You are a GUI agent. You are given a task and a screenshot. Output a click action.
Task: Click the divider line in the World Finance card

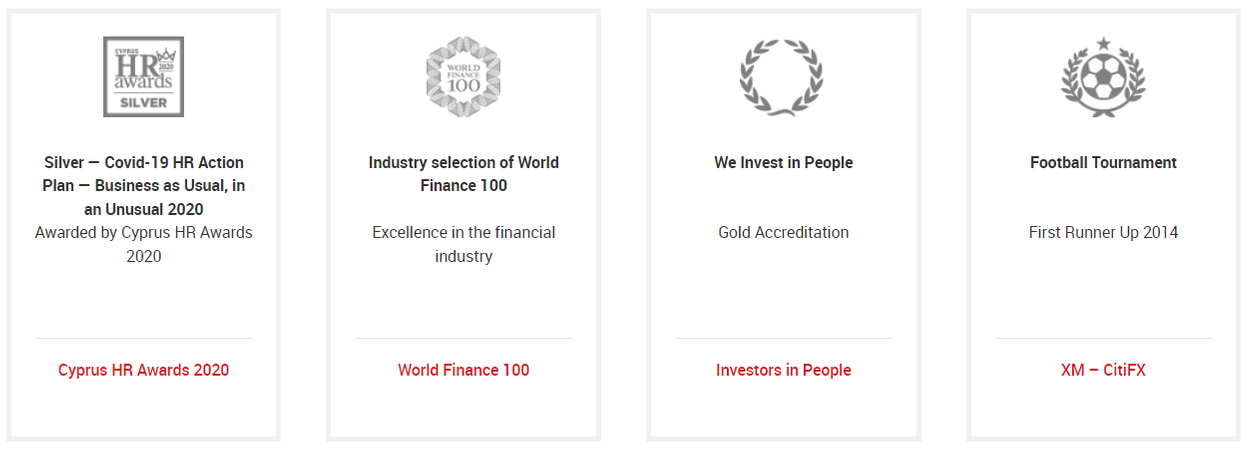click(463, 338)
